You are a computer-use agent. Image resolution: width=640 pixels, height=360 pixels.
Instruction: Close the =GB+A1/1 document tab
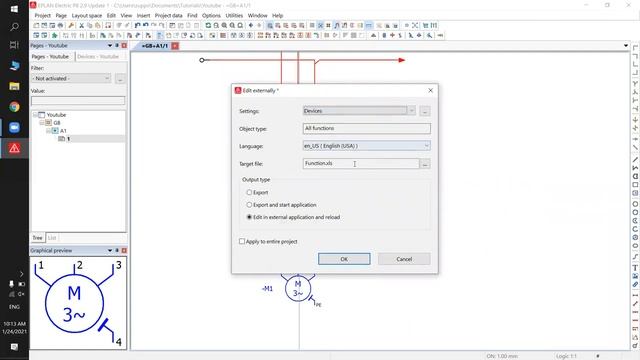[x=175, y=46]
